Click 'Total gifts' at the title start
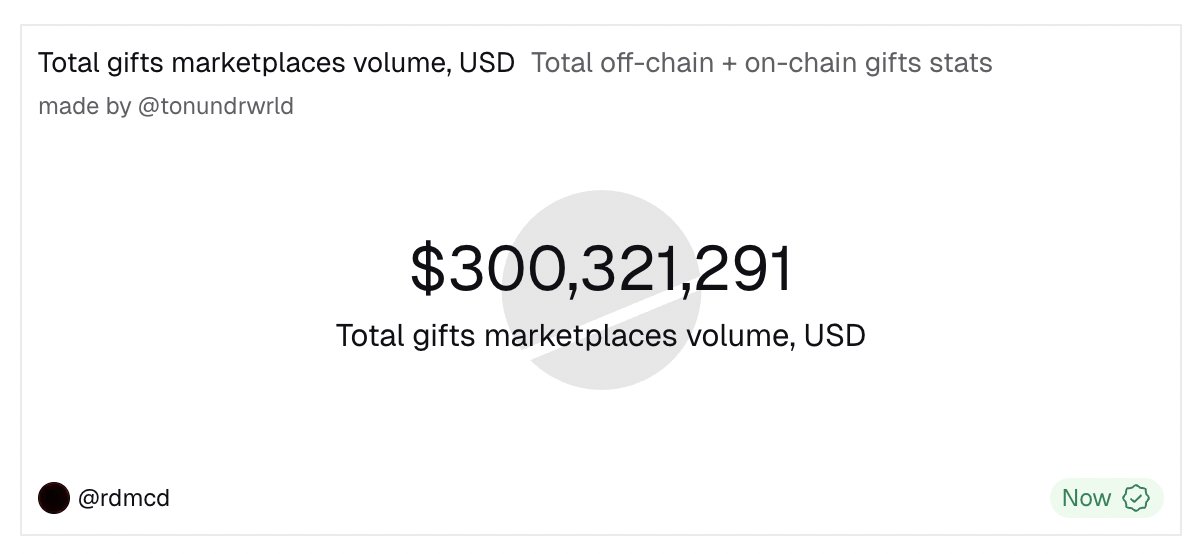This screenshot has height=554, width=1196. coord(100,63)
